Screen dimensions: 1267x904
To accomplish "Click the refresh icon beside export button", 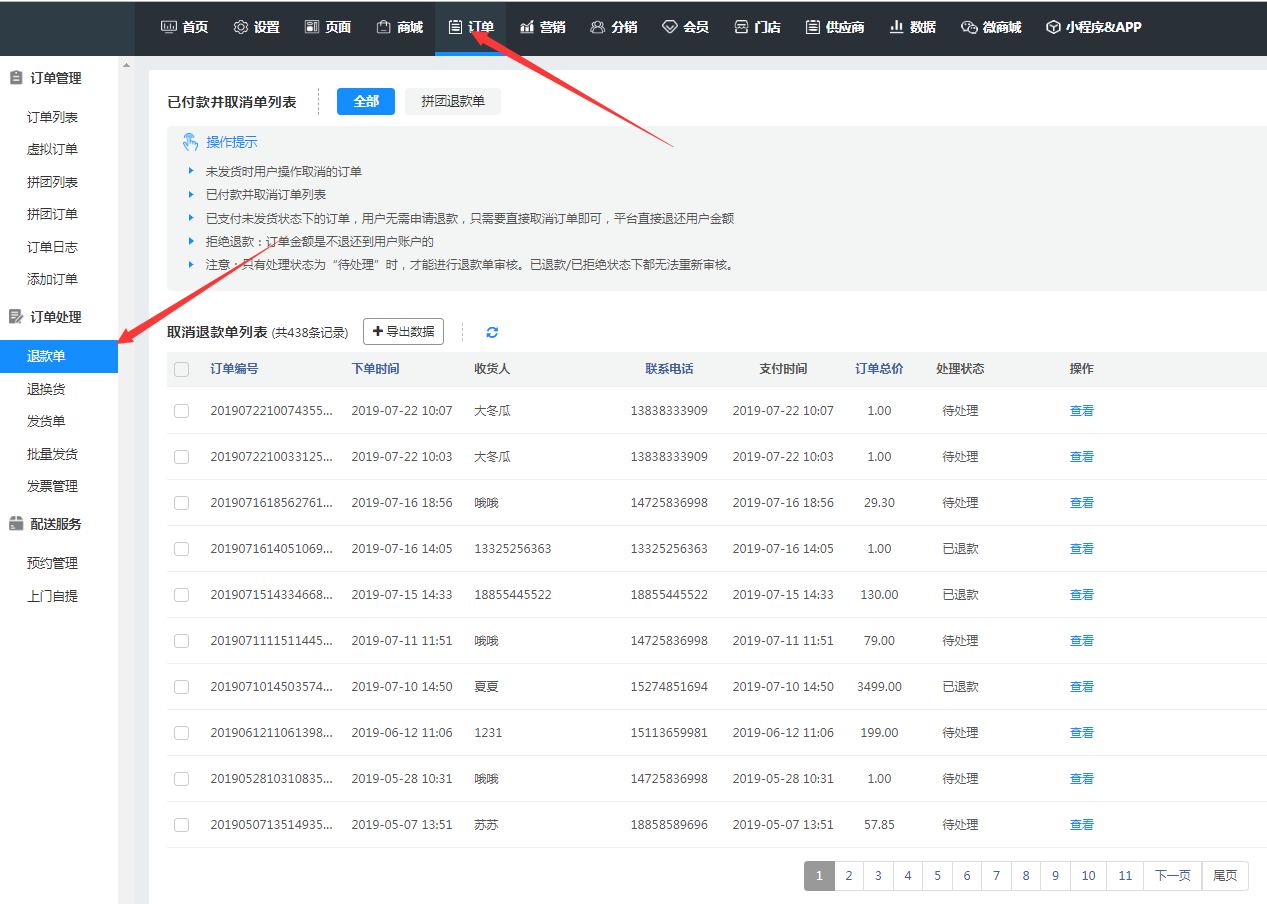I will click(492, 332).
